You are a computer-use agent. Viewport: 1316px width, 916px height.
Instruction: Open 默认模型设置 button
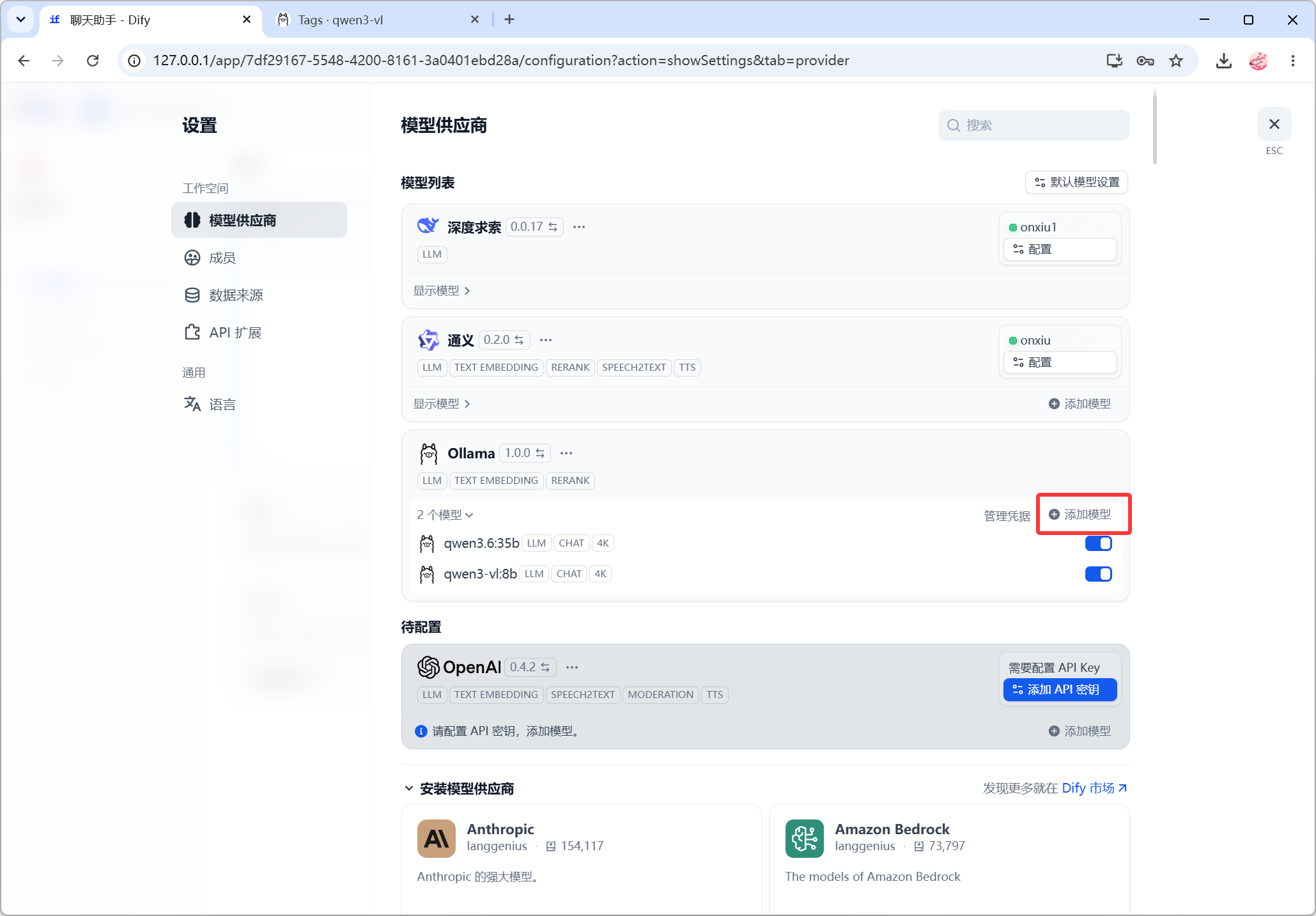[x=1076, y=182]
